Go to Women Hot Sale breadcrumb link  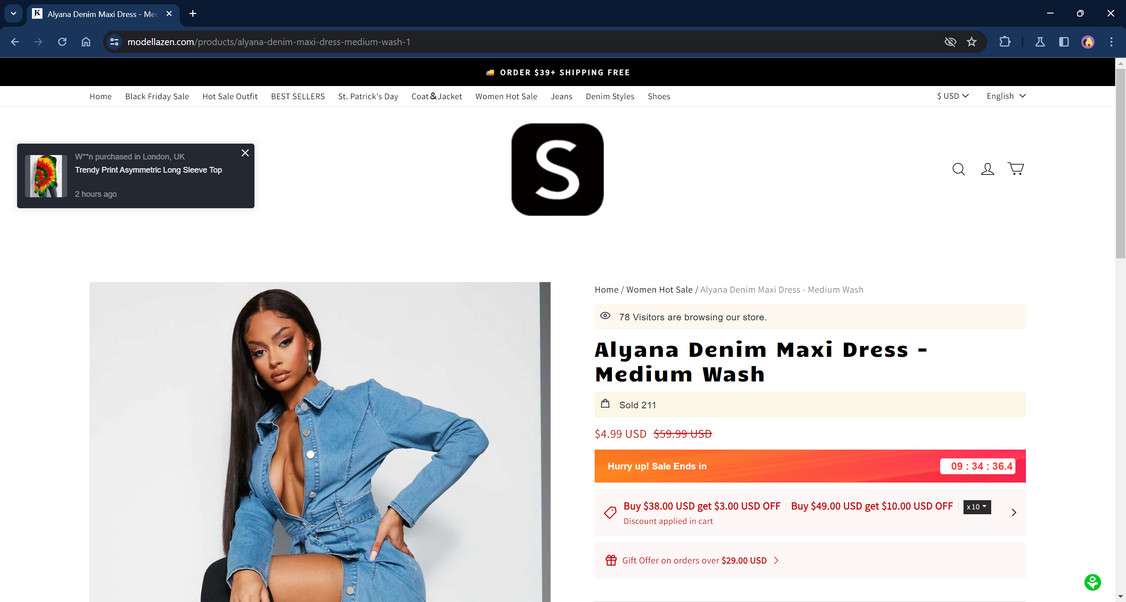pyautogui.click(x=659, y=290)
